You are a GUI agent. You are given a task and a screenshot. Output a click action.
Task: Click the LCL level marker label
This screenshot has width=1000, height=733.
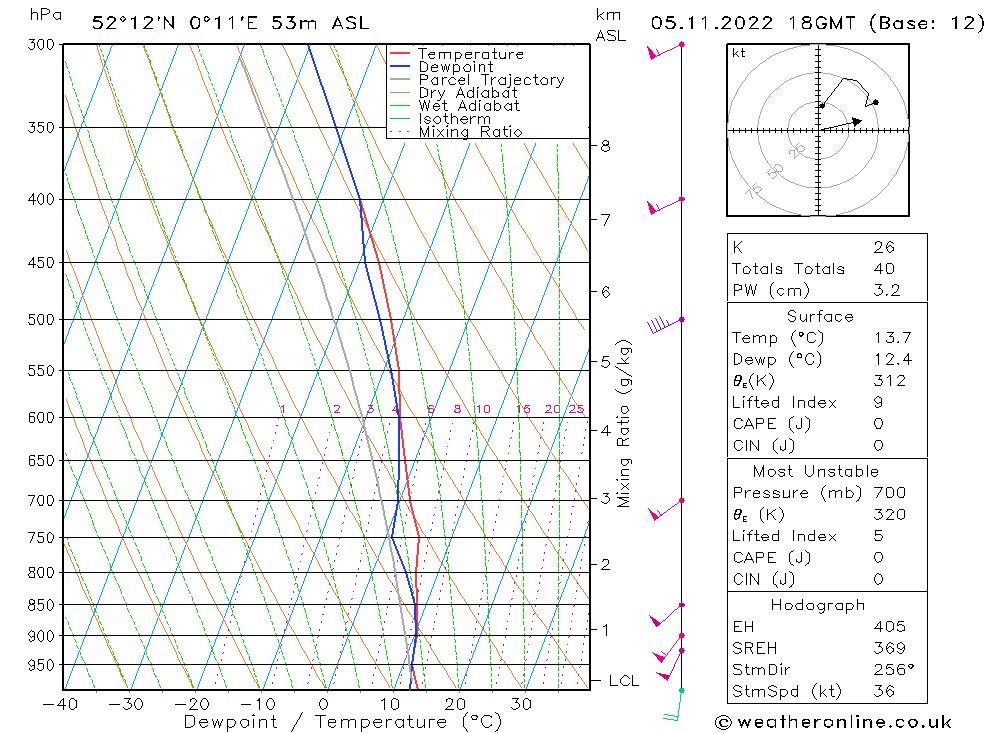(623, 681)
